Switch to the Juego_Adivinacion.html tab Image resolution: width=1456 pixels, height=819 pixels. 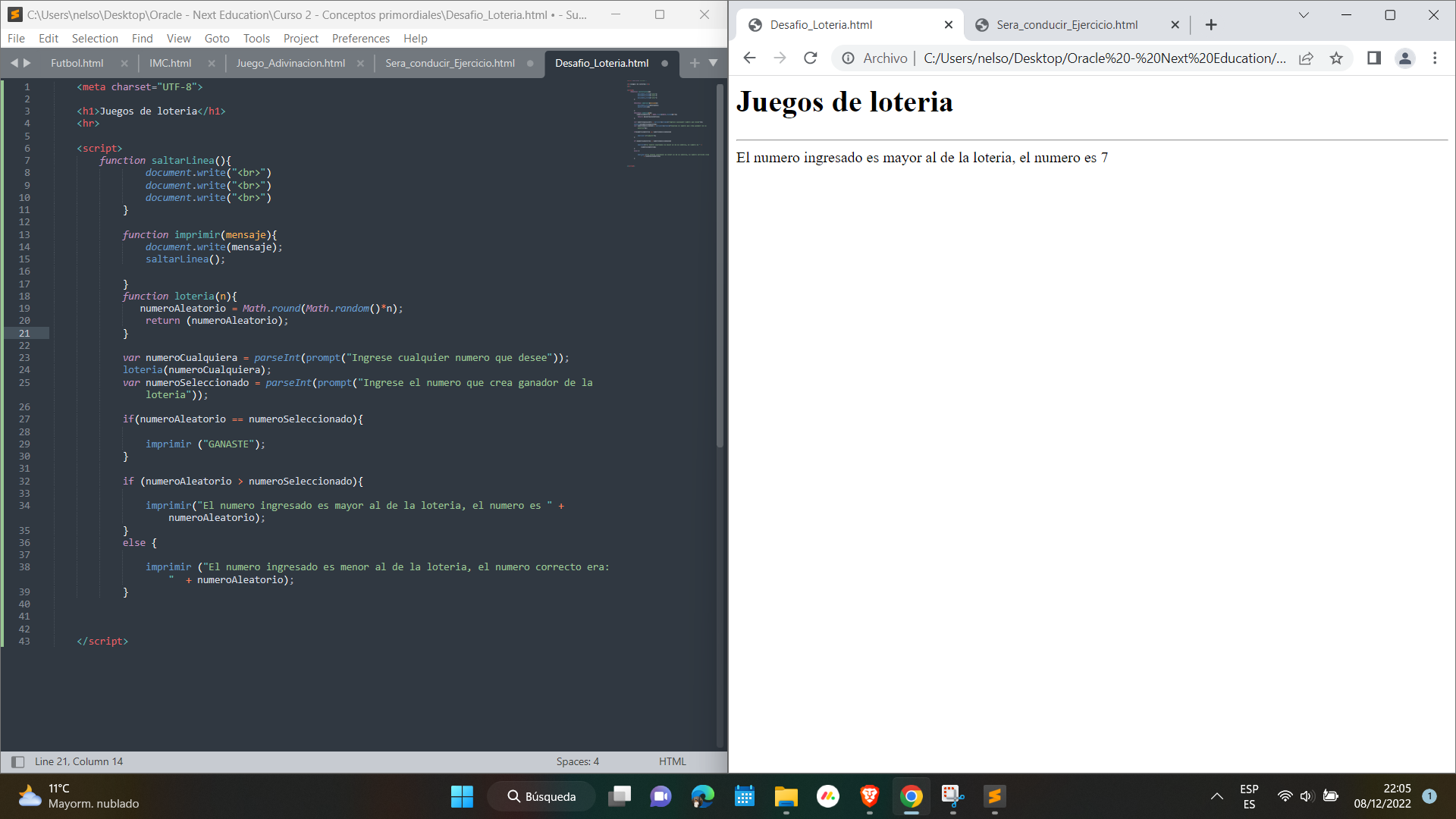click(x=290, y=64)
